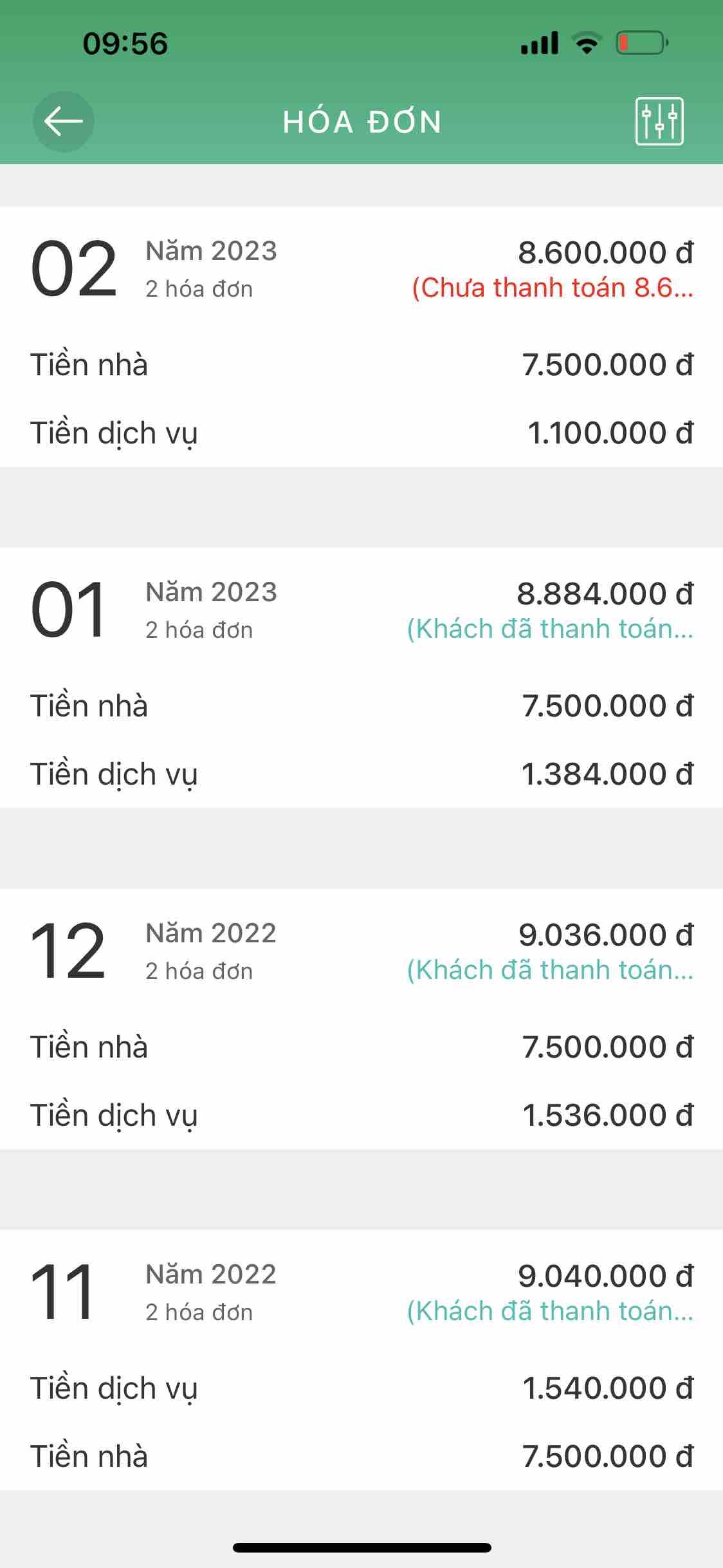Select the month 11 invoice group

click(63, 1292)
